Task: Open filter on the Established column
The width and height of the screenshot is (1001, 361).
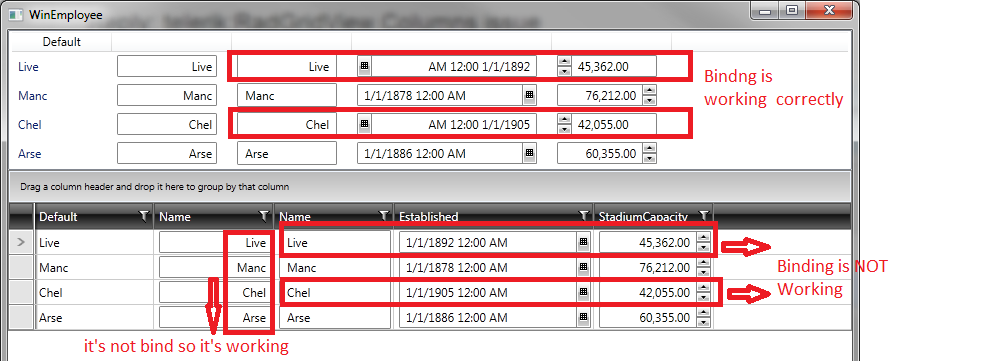Action: point(583,216)
